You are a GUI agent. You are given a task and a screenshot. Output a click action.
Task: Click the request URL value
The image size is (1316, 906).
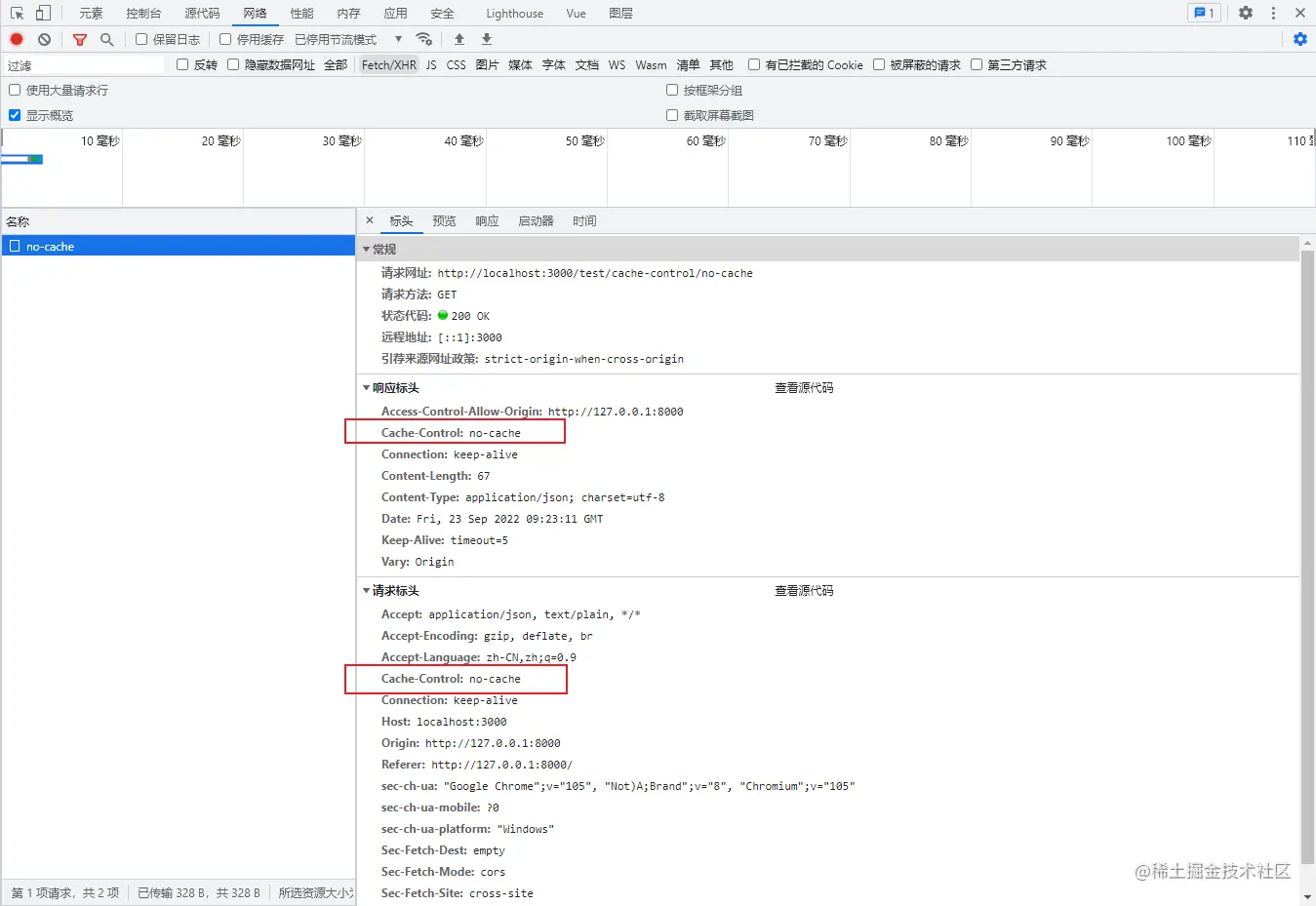(595, 273)
